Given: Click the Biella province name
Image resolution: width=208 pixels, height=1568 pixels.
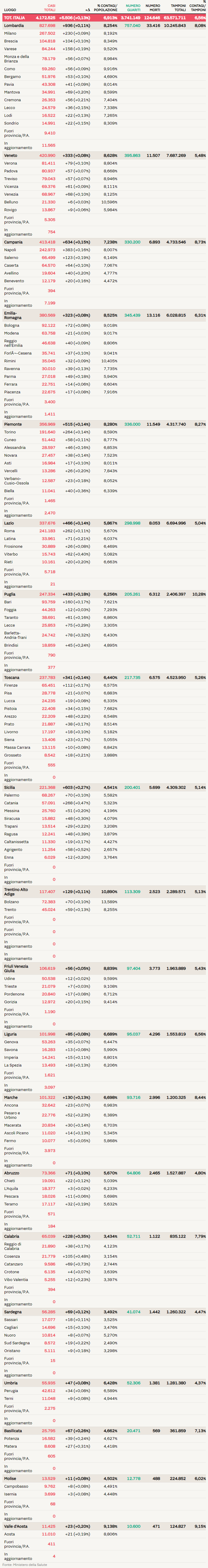Looking at the screenshot, I should click(x=9, y=491).
